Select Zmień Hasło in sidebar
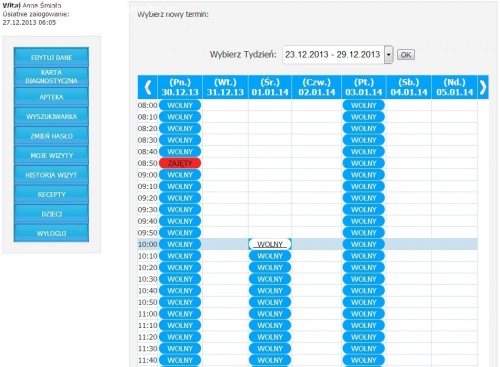The height and width of the screenshot is (367, 500). (x=51, y=136)
